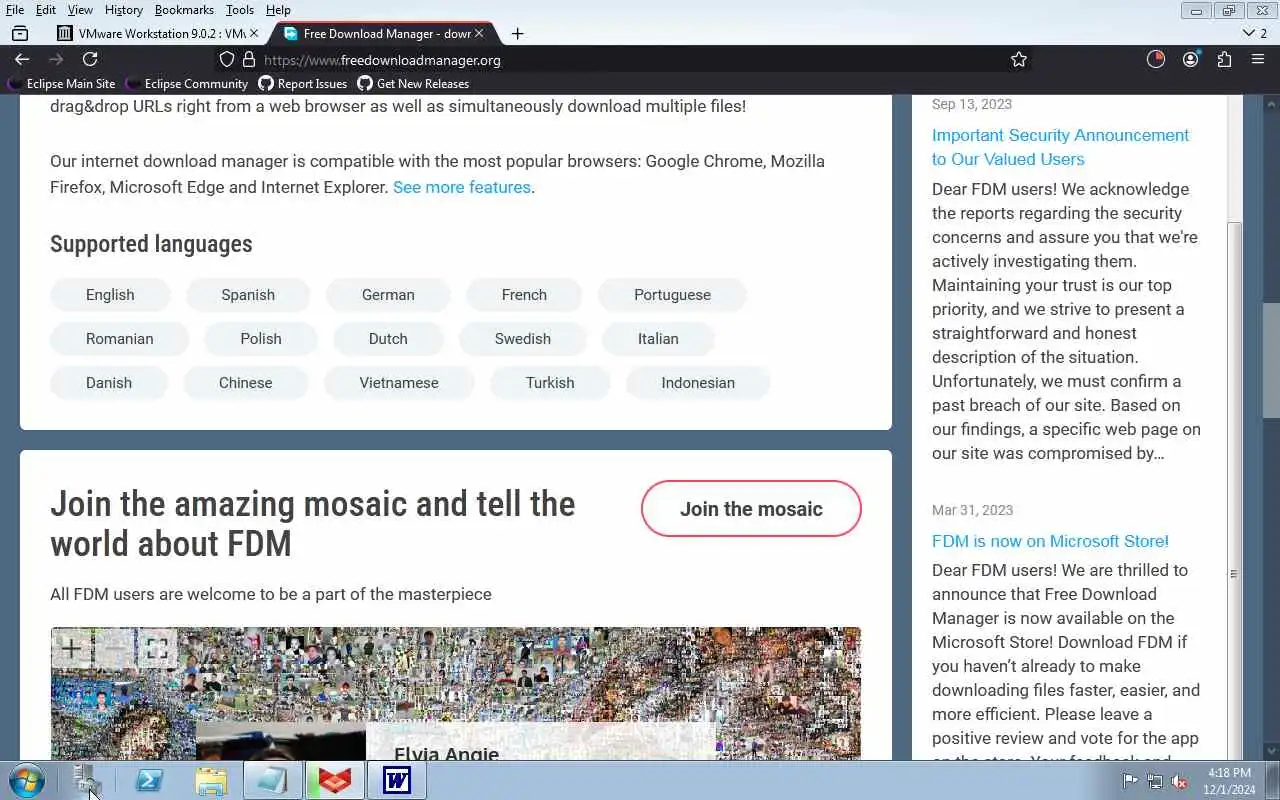1280x800 pixels.
Task: Open the tracking protection shield icon
Action: tap(227, 60)
